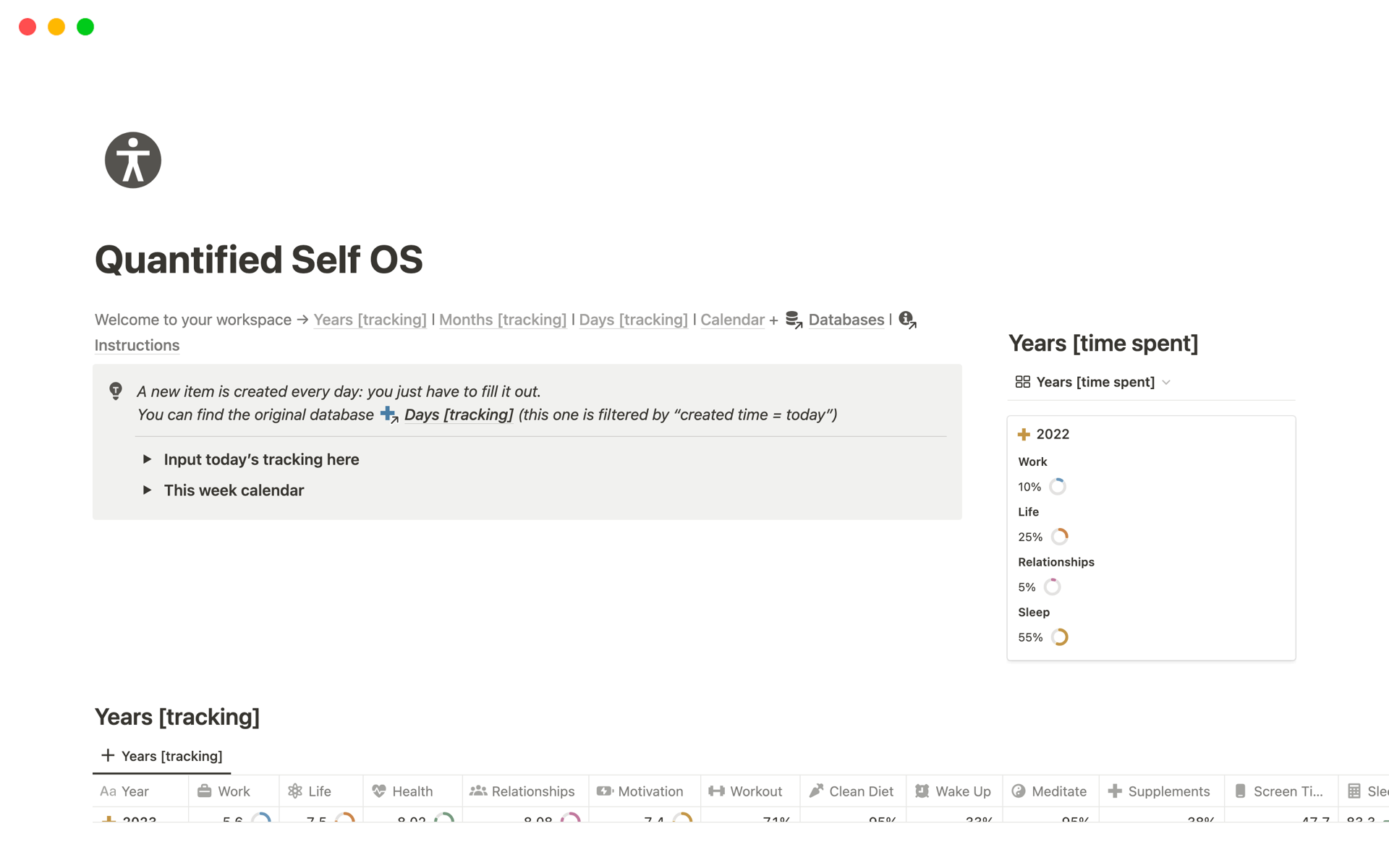Click the lightbulb callout icon
1389x868 pixels.
click(116, 391)
